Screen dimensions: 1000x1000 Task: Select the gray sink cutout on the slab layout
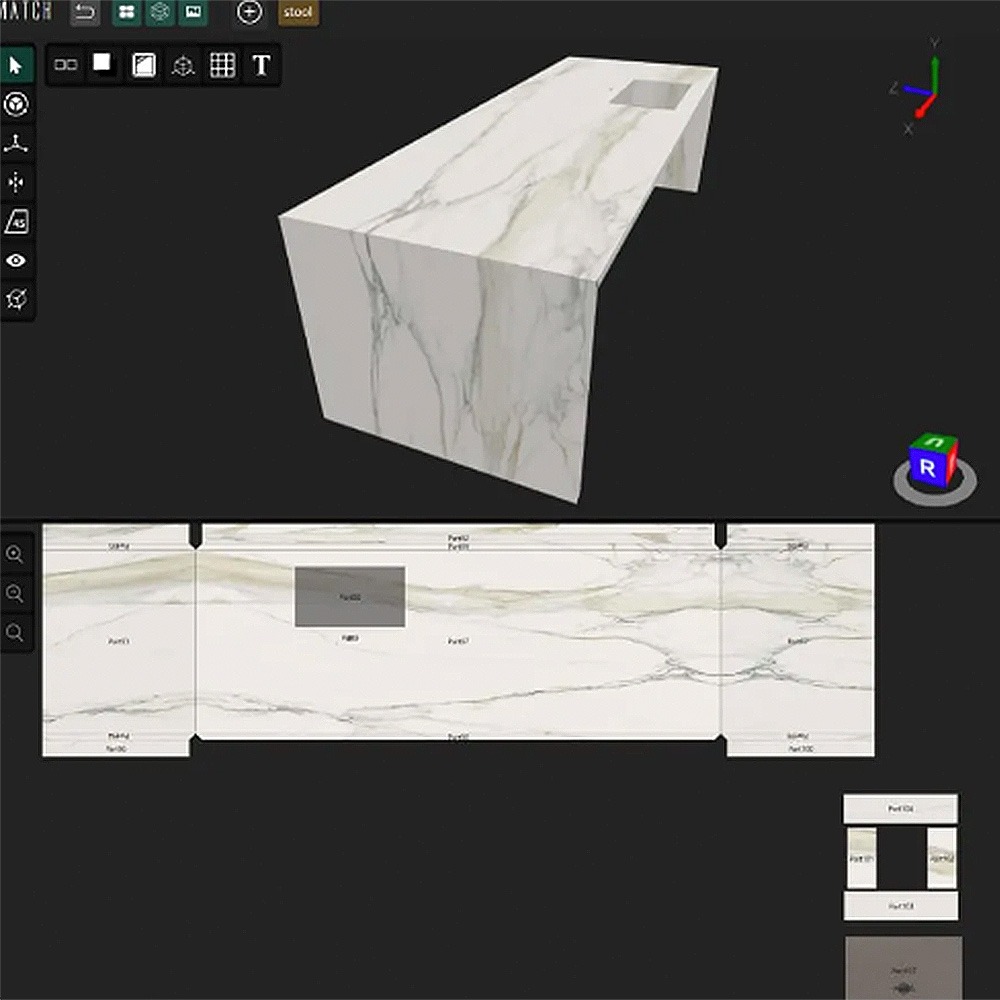(349, 596)
